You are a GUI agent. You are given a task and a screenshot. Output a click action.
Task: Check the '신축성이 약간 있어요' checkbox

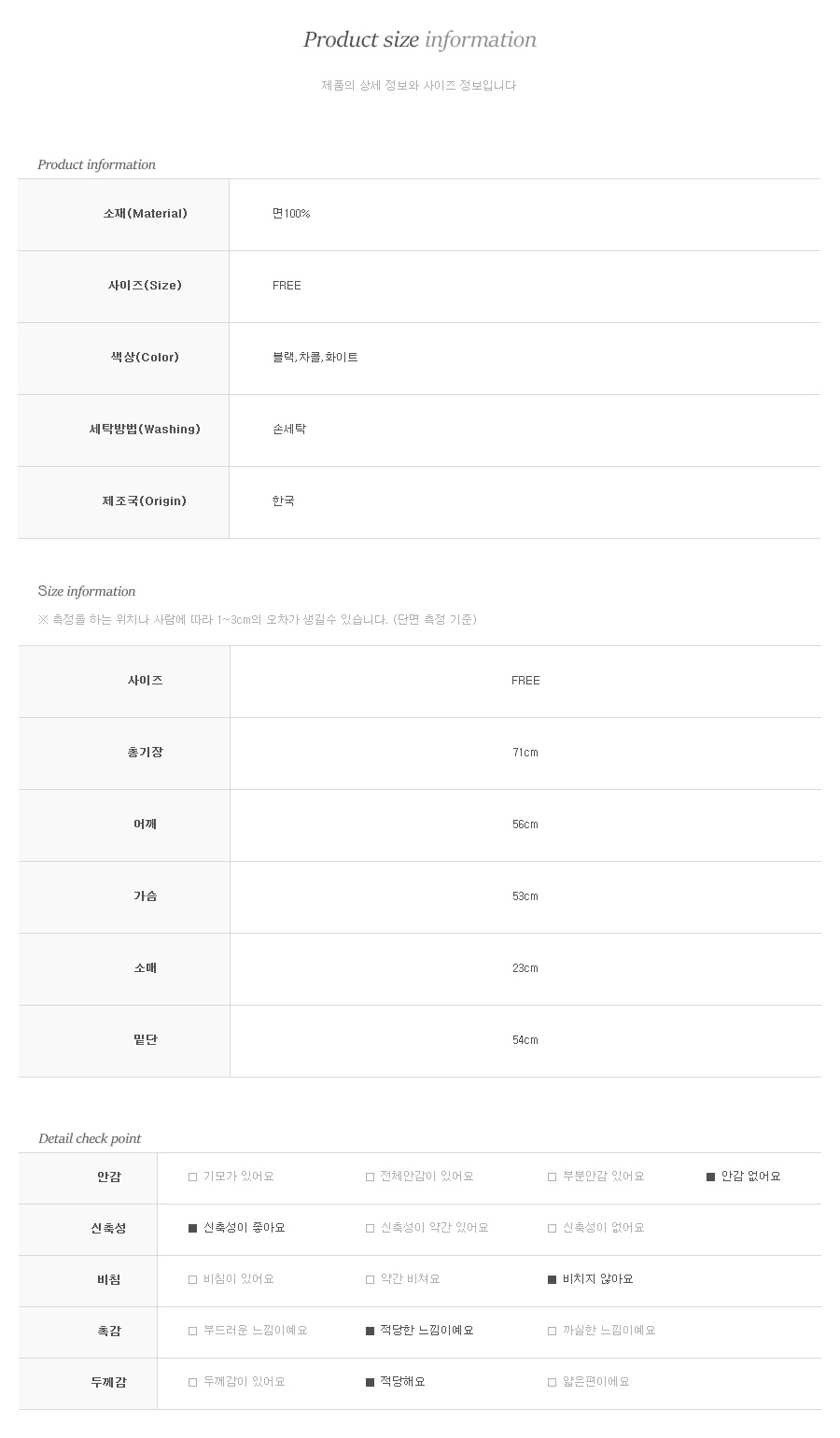pyautogui.click(x=370, y=1228)
